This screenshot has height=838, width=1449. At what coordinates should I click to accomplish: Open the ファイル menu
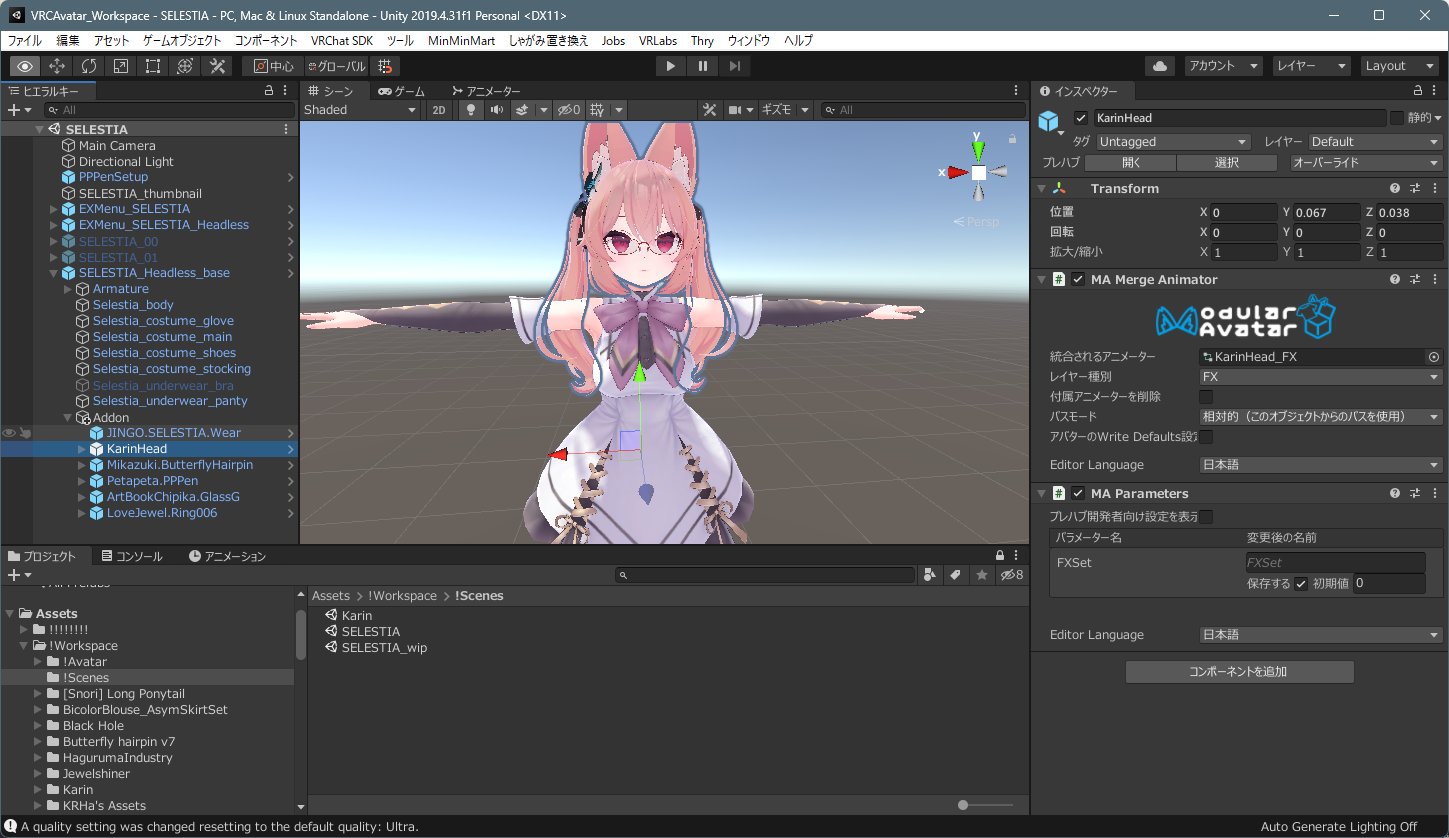[x=25, y=41]
